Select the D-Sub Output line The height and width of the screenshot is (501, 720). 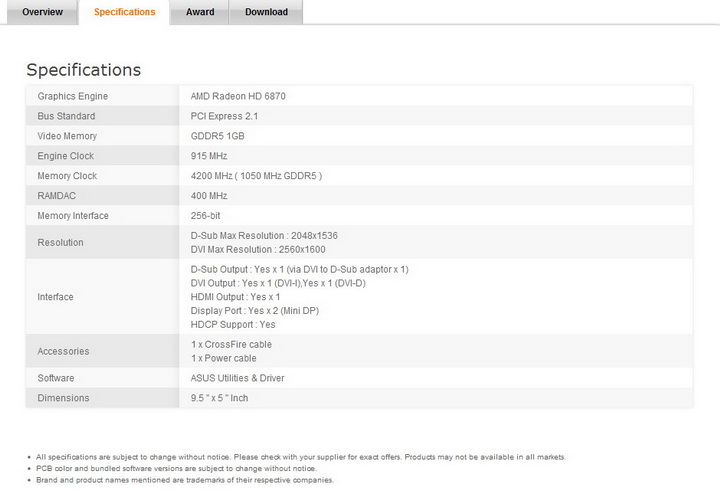click(x=299, y=269)
